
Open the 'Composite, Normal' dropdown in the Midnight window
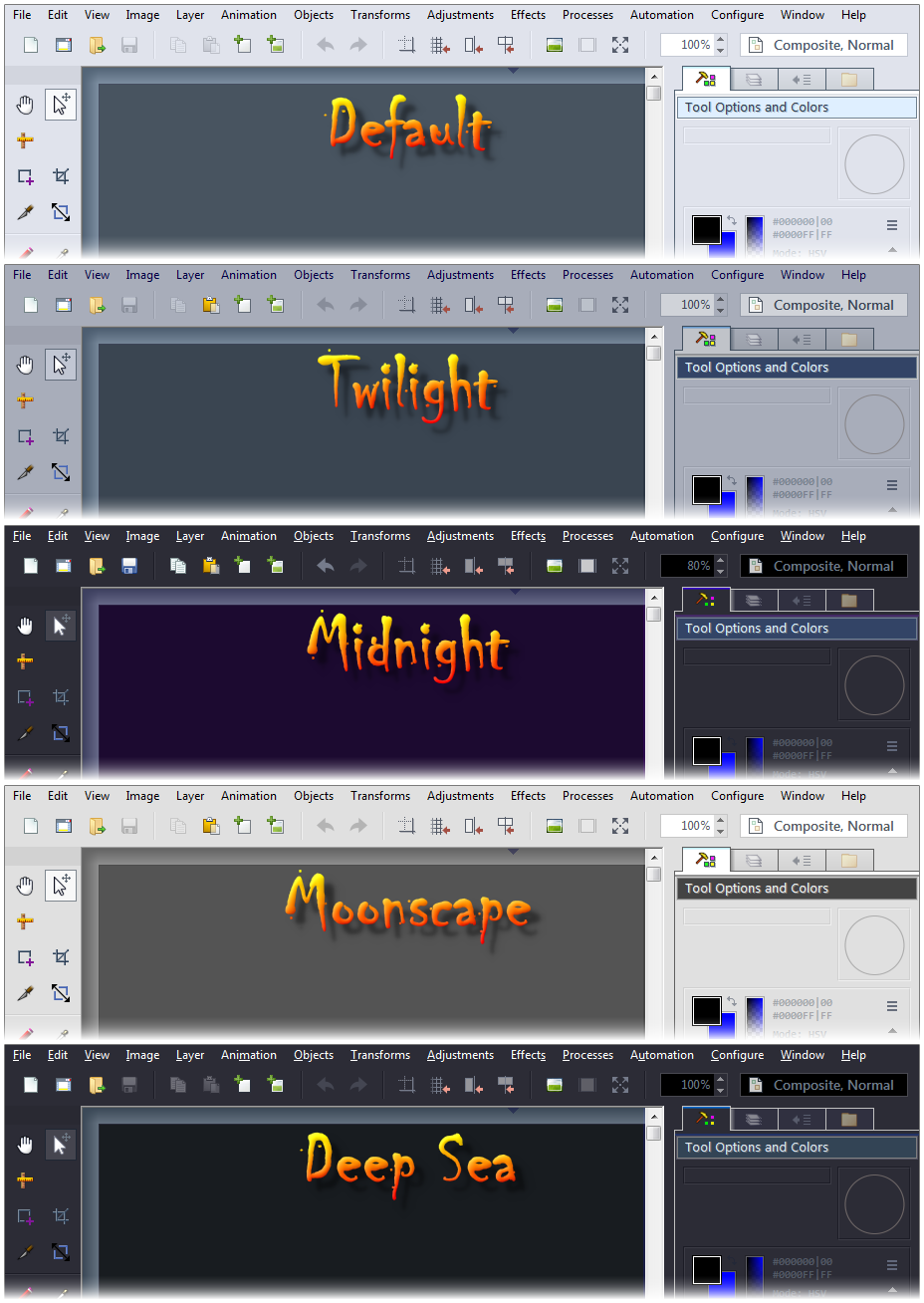point(823,566)
